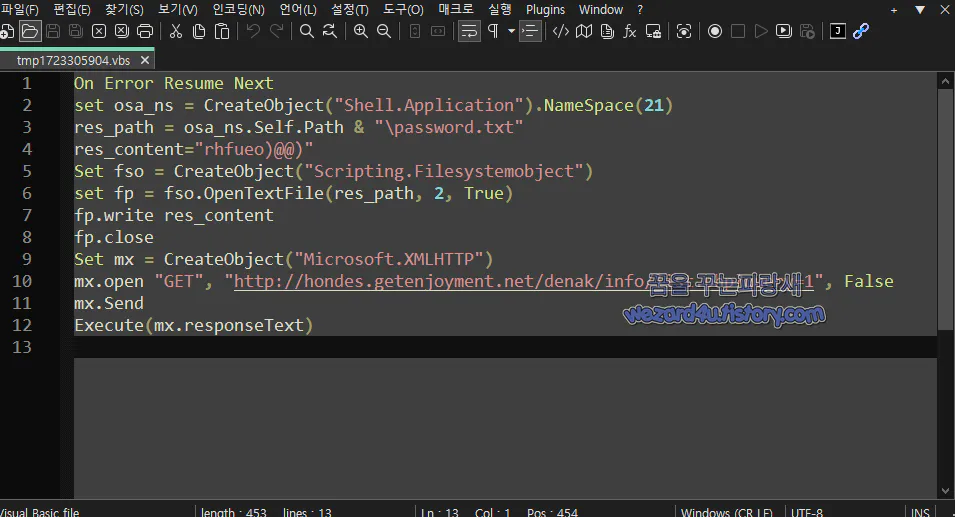Open the 매크로 menu

click(456, 9)
